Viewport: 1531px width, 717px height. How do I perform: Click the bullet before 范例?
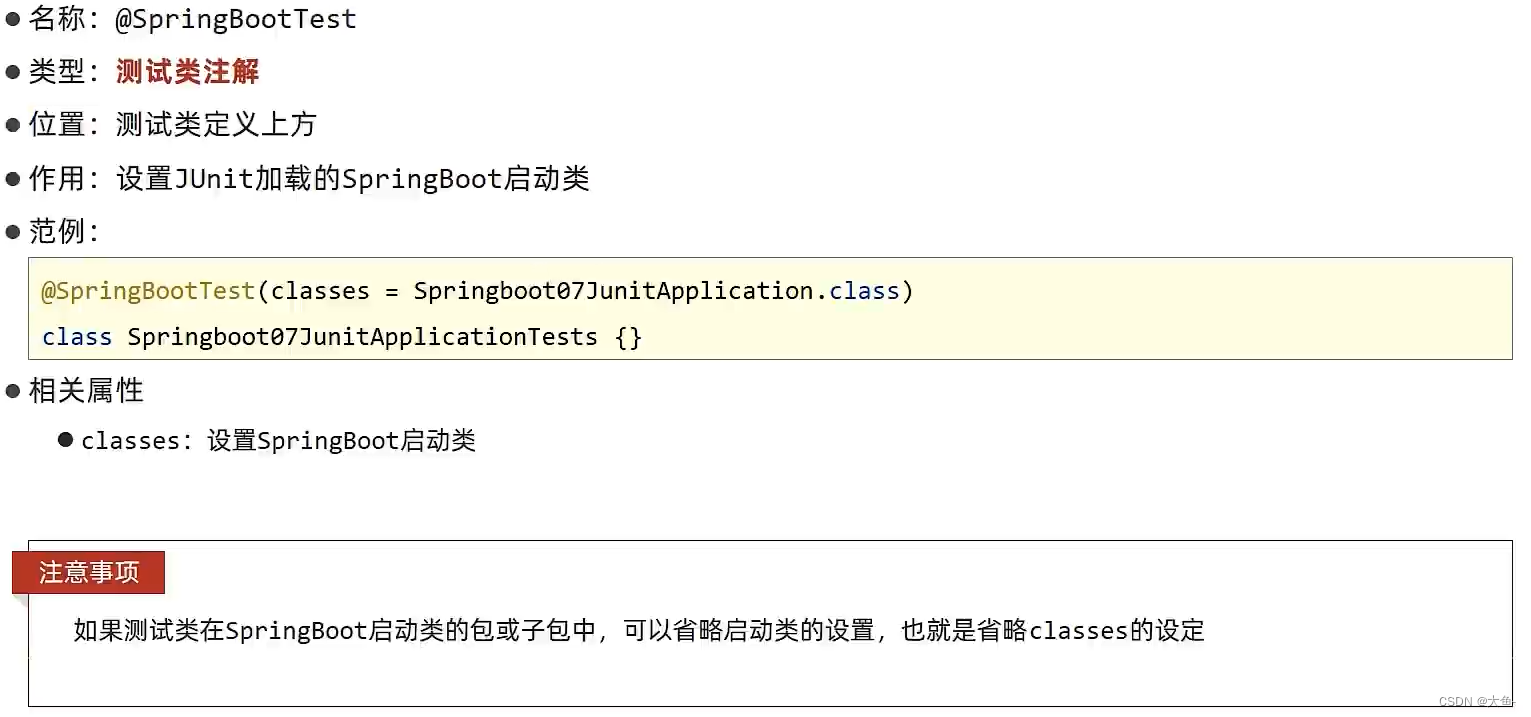pyautogui.click(x=13, y=233)
